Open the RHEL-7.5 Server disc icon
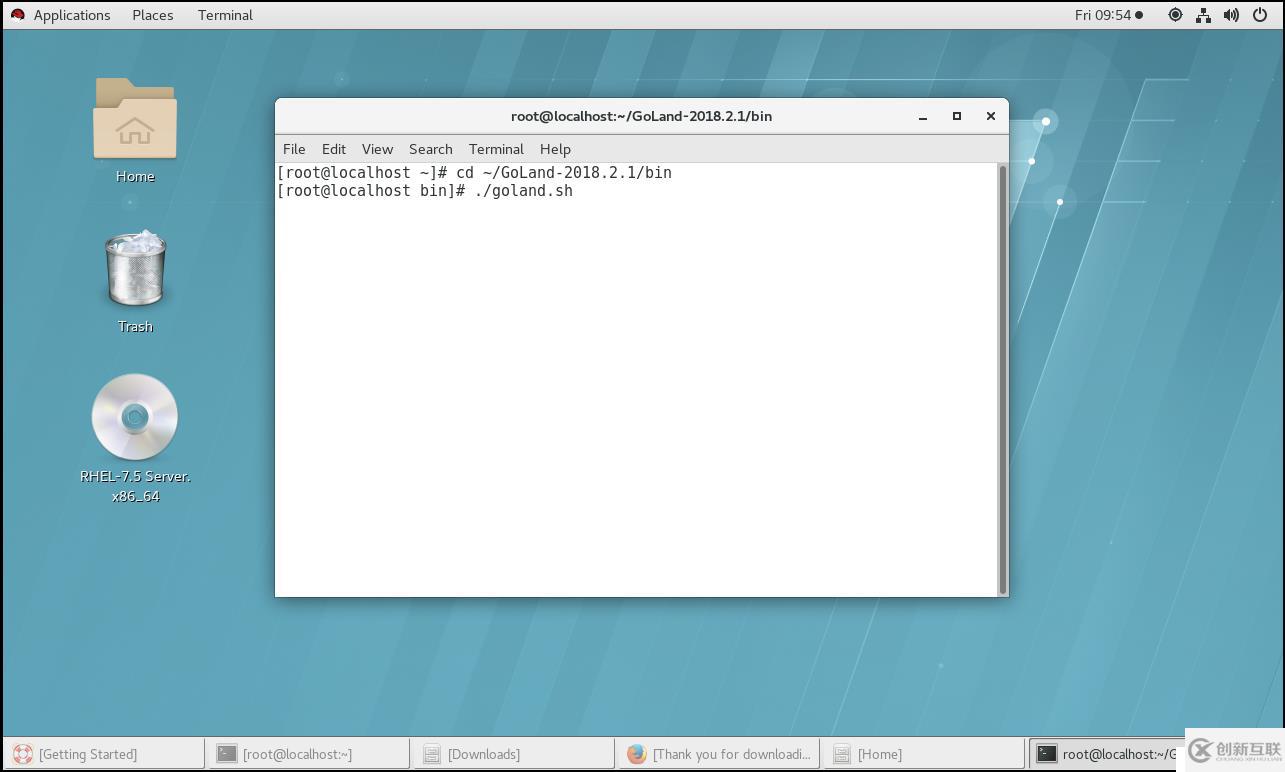The height and width of the screenshot is (772, 1285). [135, 417]
